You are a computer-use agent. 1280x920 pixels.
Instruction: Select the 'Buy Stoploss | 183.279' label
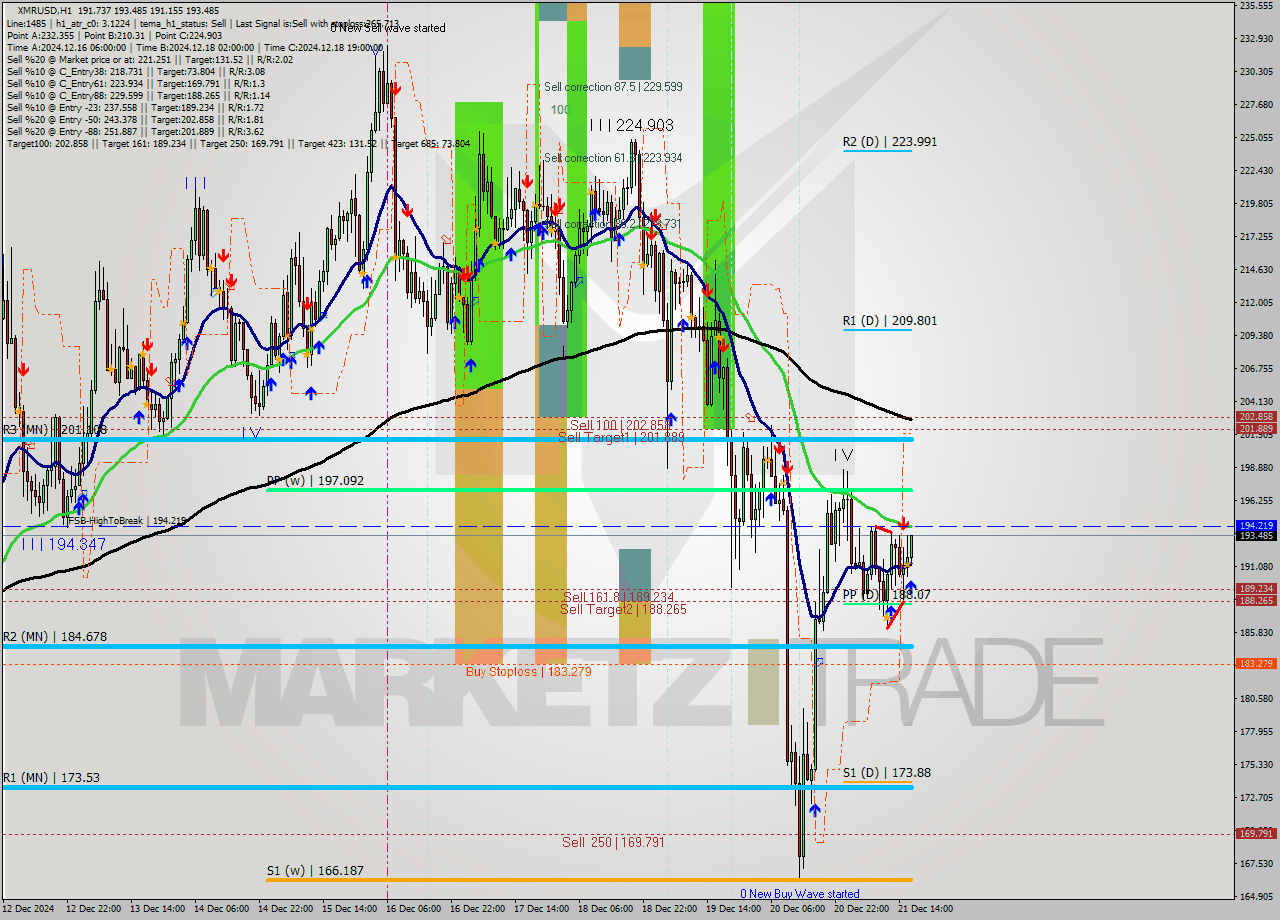point(528,671)
